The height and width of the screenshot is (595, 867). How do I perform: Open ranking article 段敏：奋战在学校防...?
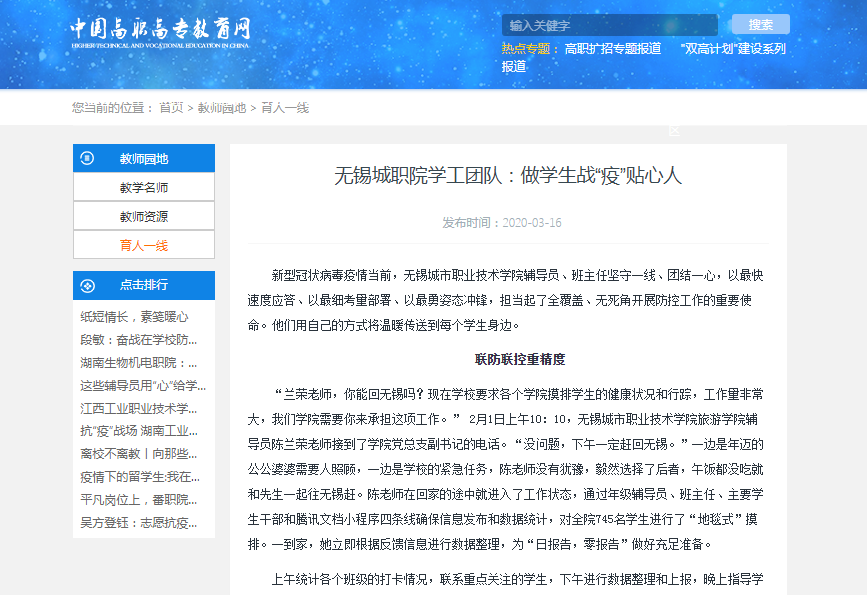point(139,340)
